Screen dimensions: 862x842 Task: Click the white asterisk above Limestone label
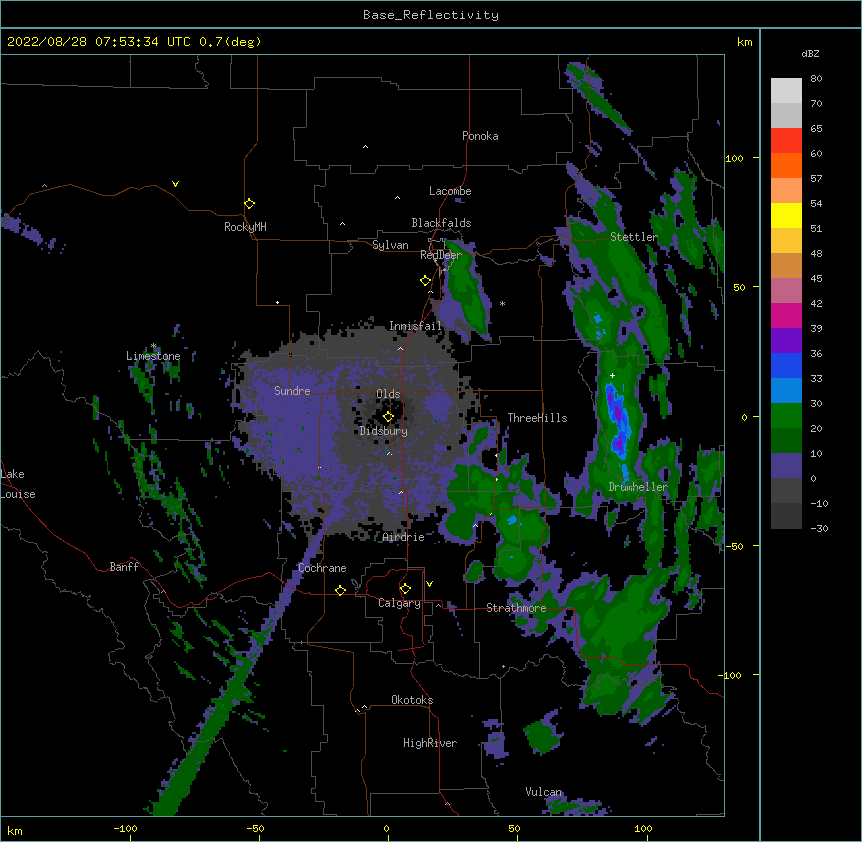pos(153,346)
